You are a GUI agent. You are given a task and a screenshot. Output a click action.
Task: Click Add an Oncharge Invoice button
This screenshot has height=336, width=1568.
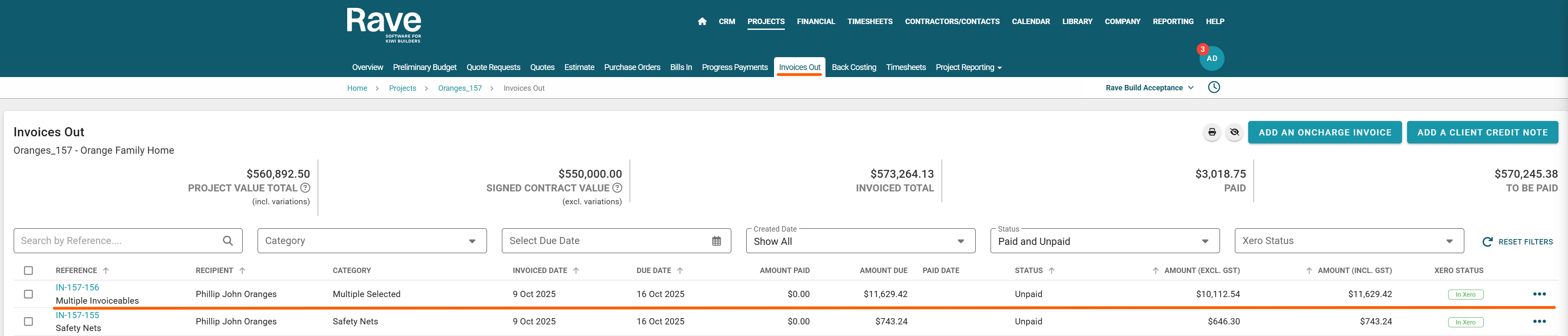(x=1325, y=133)
